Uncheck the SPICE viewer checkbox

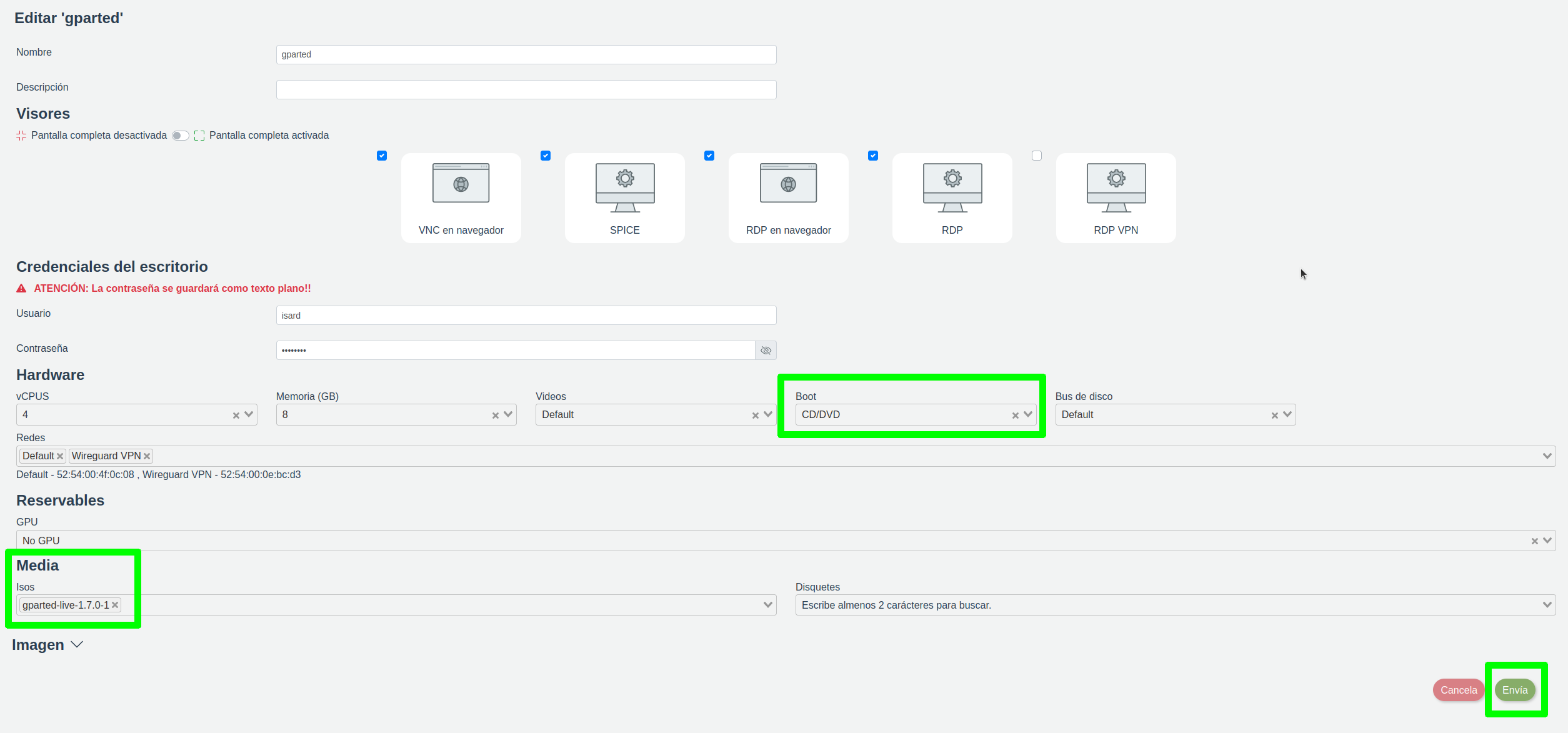(x=546, y=156)
